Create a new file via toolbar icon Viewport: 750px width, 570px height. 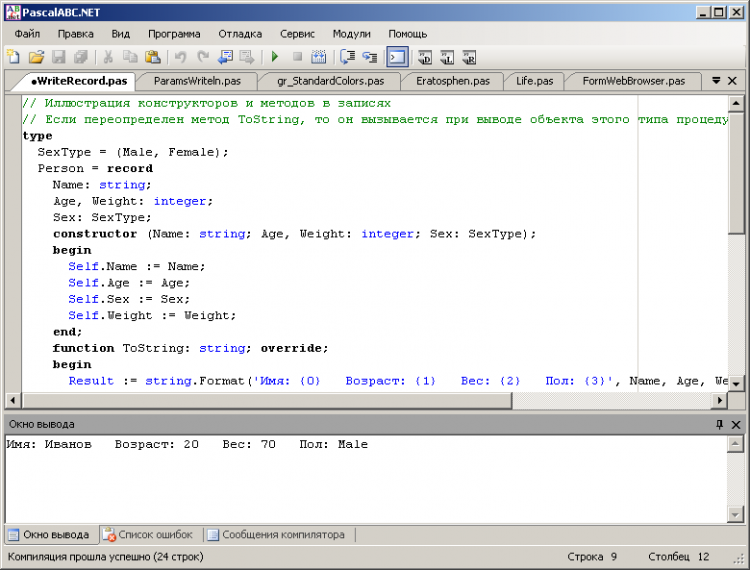point(13,57)
